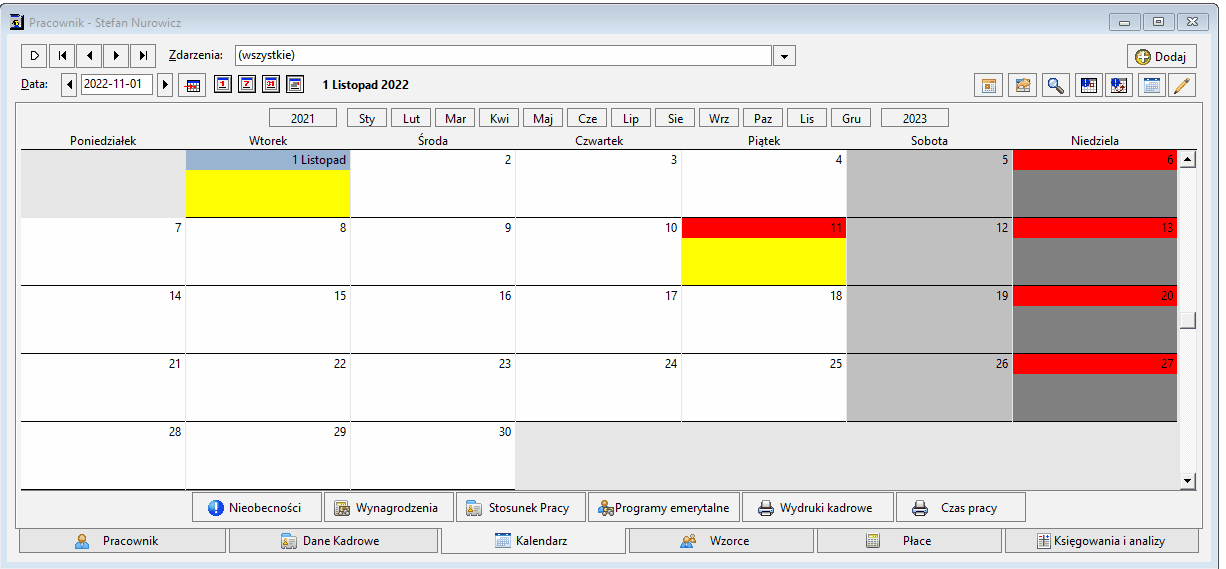Open the blue calendar grid icon

click(x=1151, y=85)
